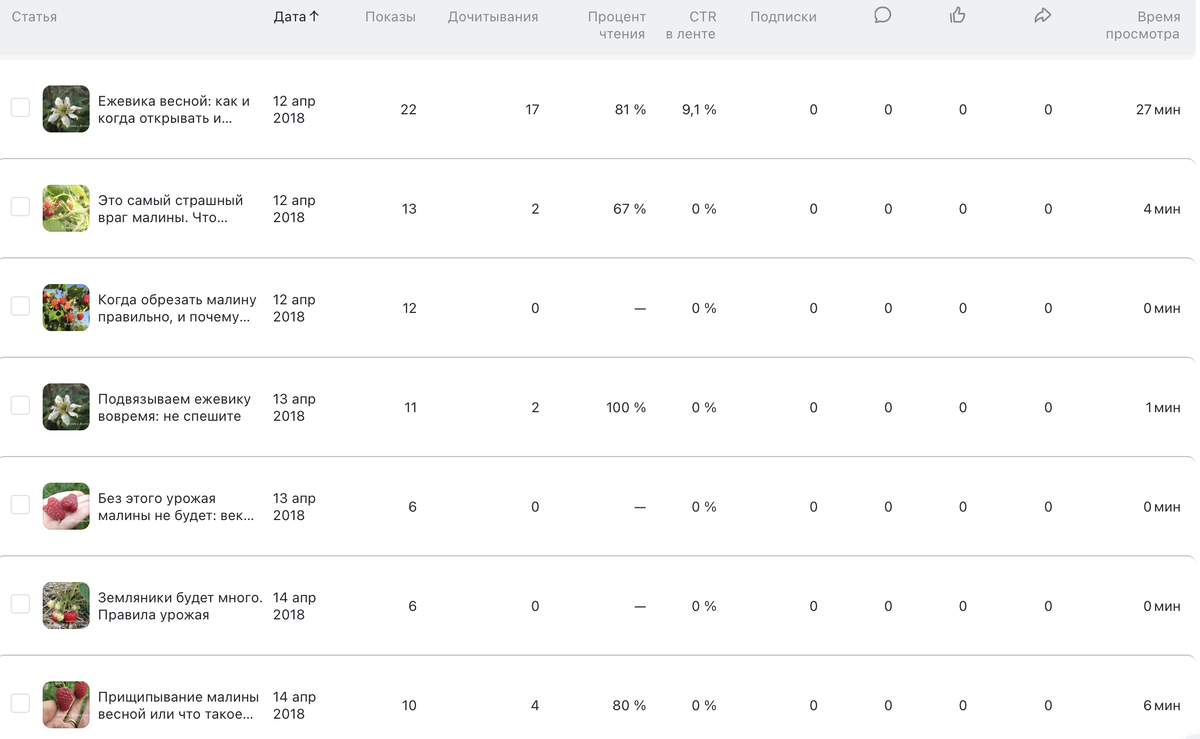Check the box beside Когда обрезать малину

(20, 306)
